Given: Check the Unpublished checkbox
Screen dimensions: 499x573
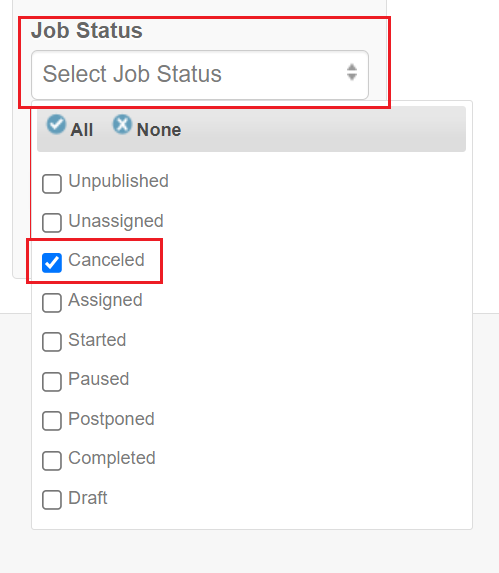Looking at the screenshot, I should pyautogui.click(x=52, y=183).
